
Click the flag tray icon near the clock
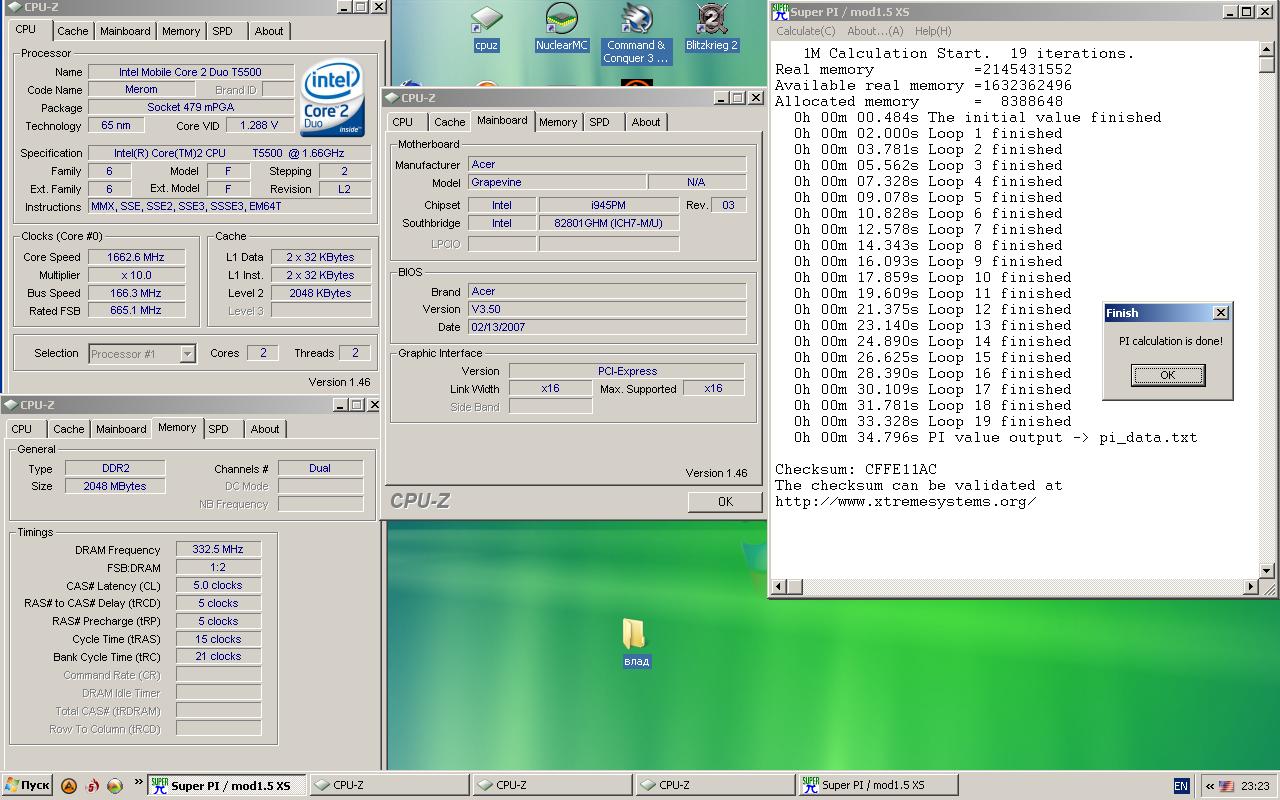click(1226, 786)
